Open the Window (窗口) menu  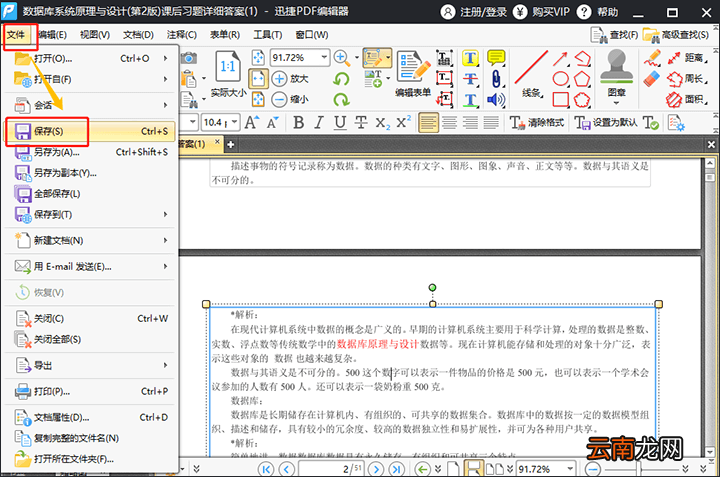[x=312, y=35]
